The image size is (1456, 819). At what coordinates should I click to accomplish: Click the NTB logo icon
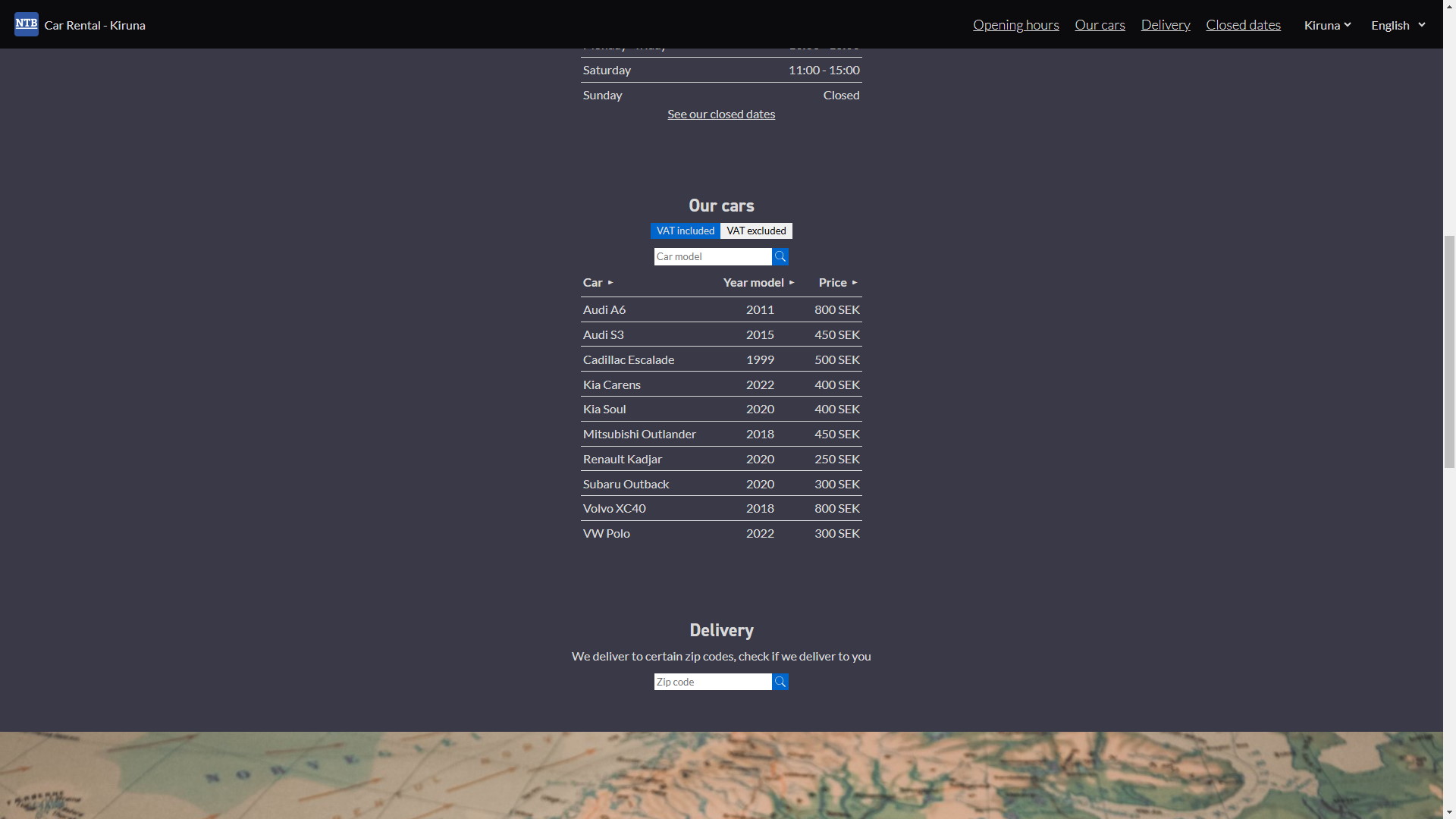pos(26,24)
